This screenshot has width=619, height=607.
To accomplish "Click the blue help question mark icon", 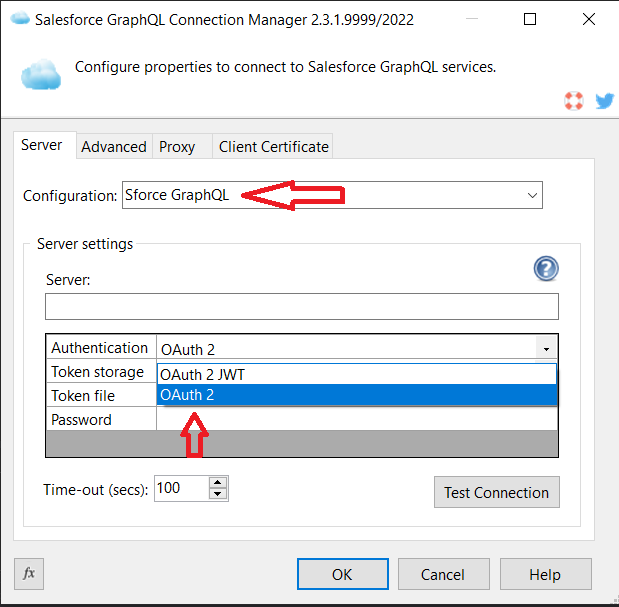I will point(546,268).
